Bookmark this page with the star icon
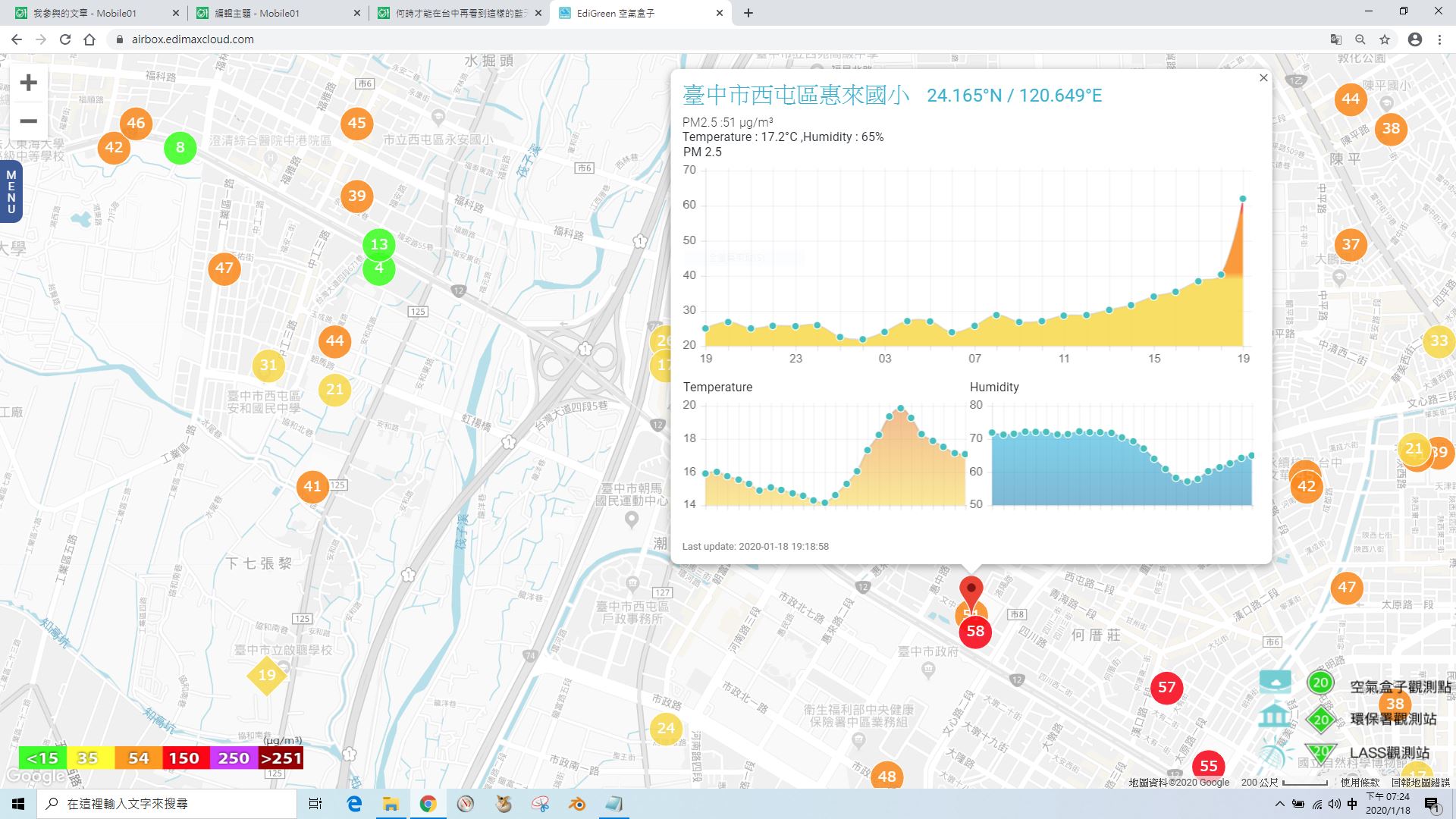The image size is (1456, 819). 1385,39
